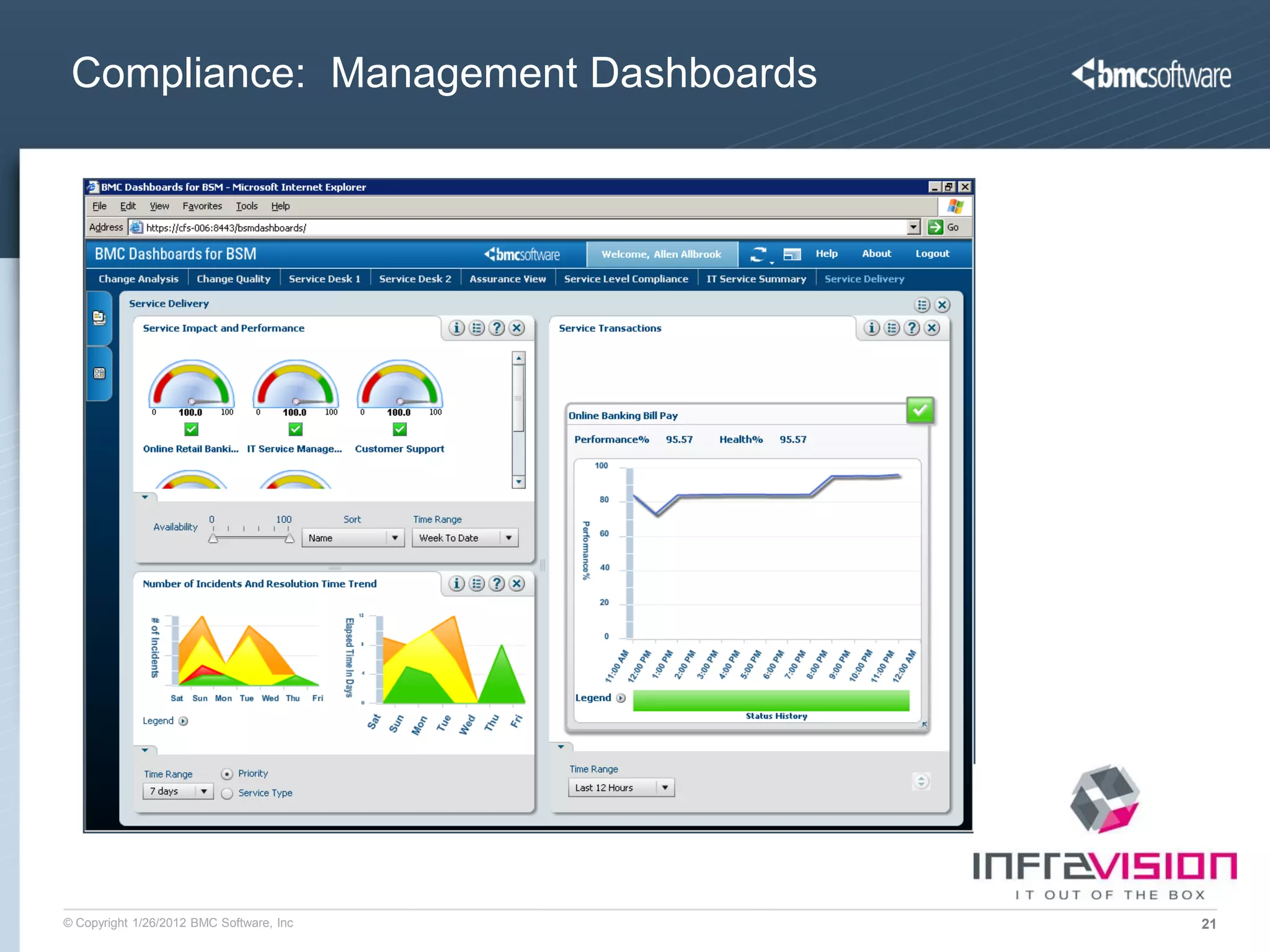Click help icon in Service Transactions panel

pyautogui.click(x=912, y=328)
